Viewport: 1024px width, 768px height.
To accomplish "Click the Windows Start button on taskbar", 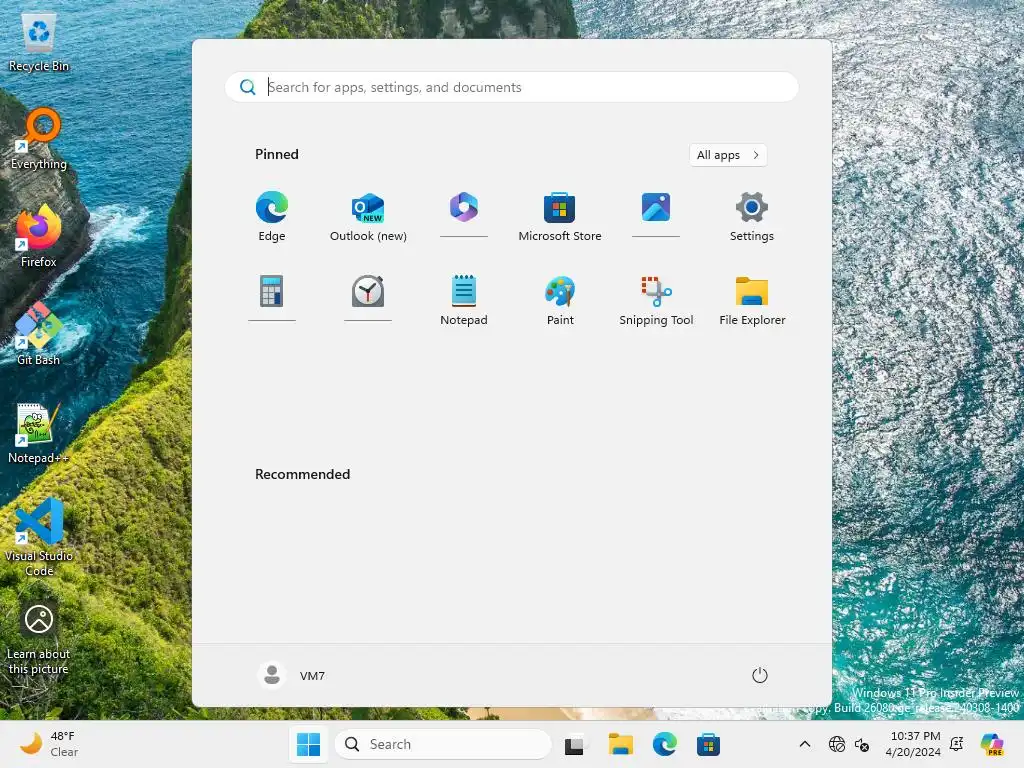I will point(308,744).
